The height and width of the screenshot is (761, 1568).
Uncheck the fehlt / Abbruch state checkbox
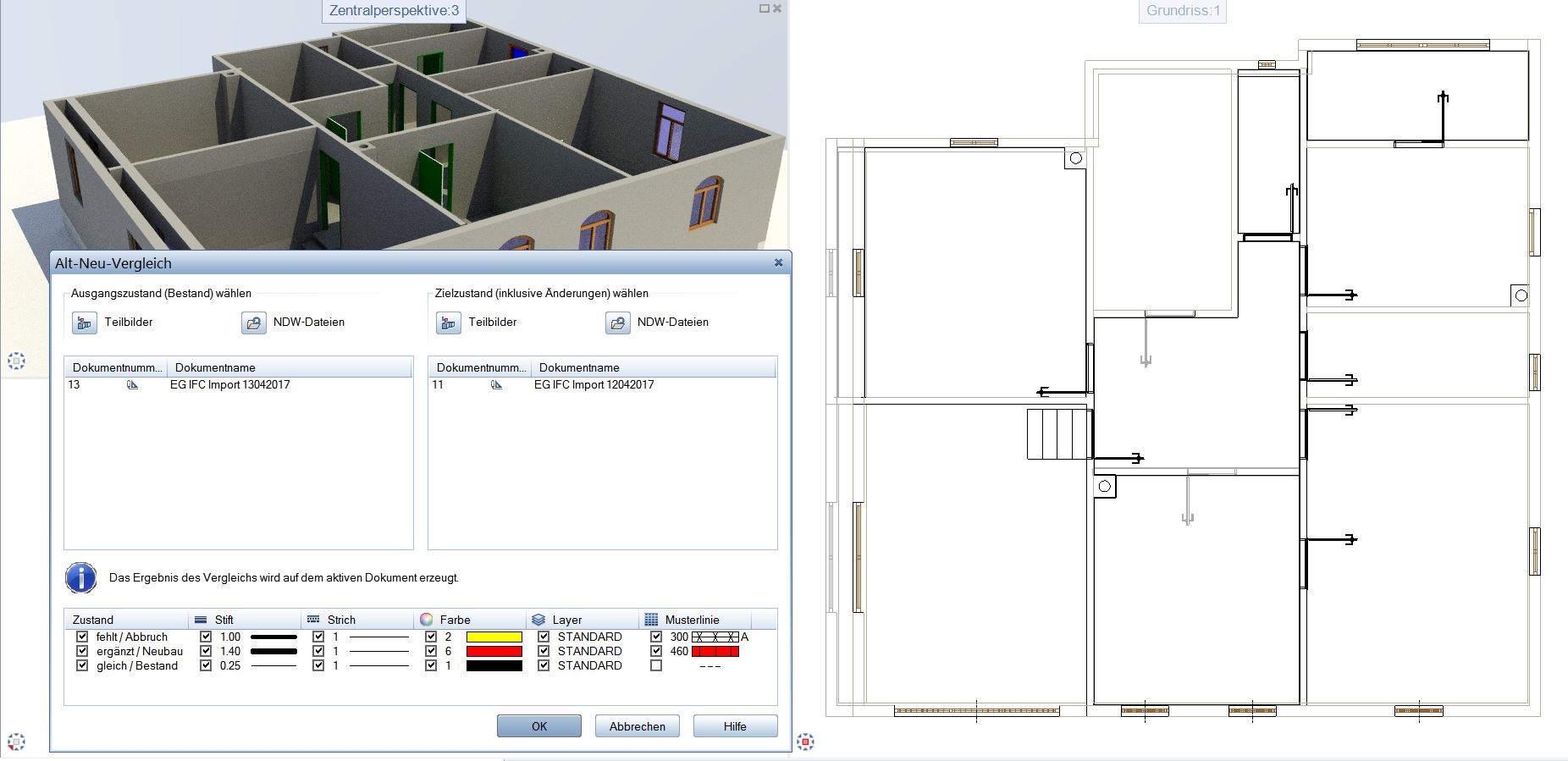82,637
